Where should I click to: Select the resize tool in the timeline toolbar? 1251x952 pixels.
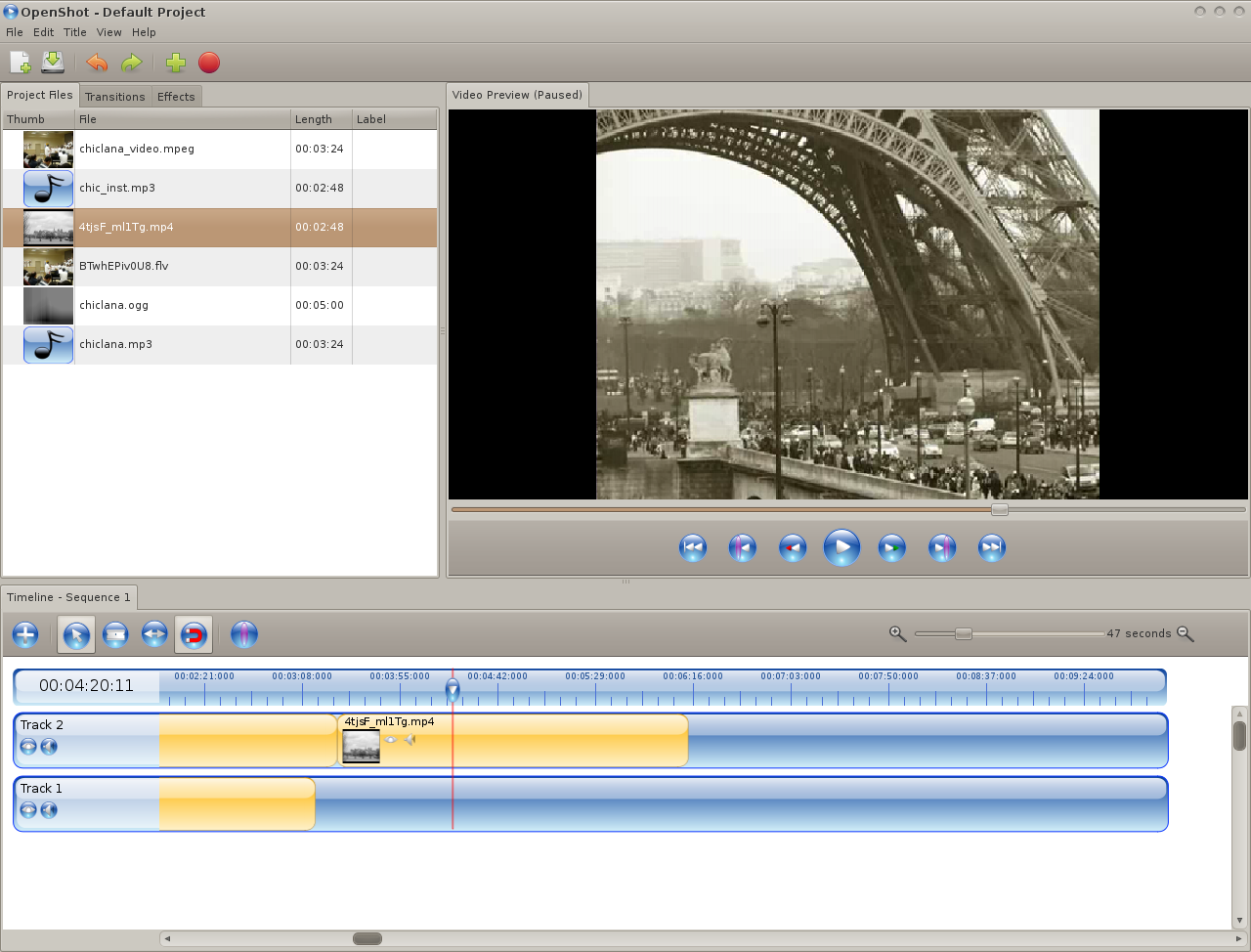click(154, 634)
